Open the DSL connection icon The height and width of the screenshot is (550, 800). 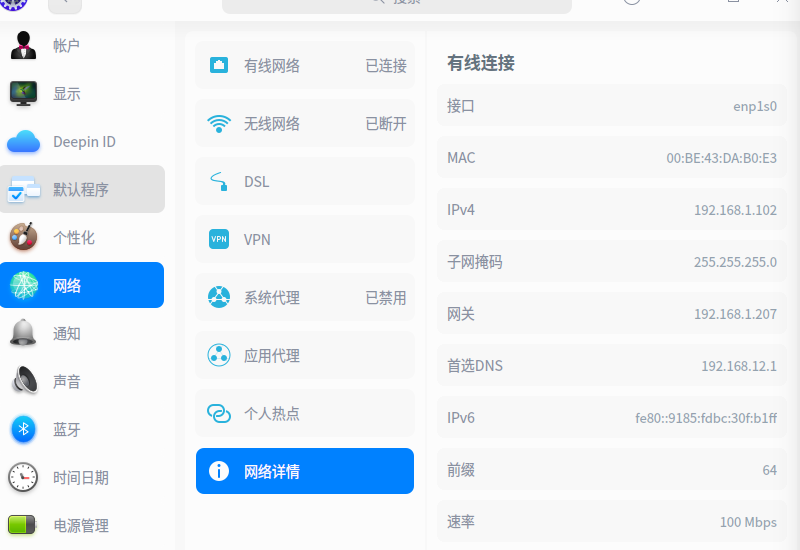pyautogui.click(x=219, y=182)
